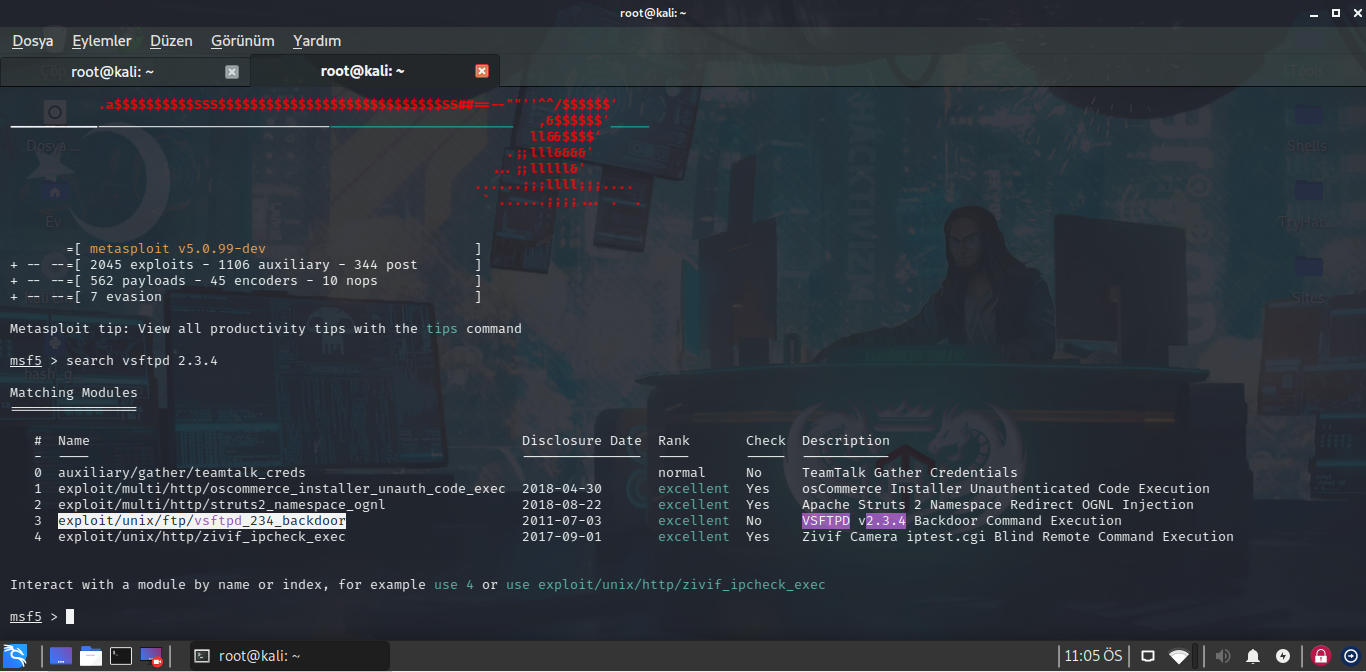
Task: Click auxiliary/gather/teamtalk_creds module row
Action: 182,473
